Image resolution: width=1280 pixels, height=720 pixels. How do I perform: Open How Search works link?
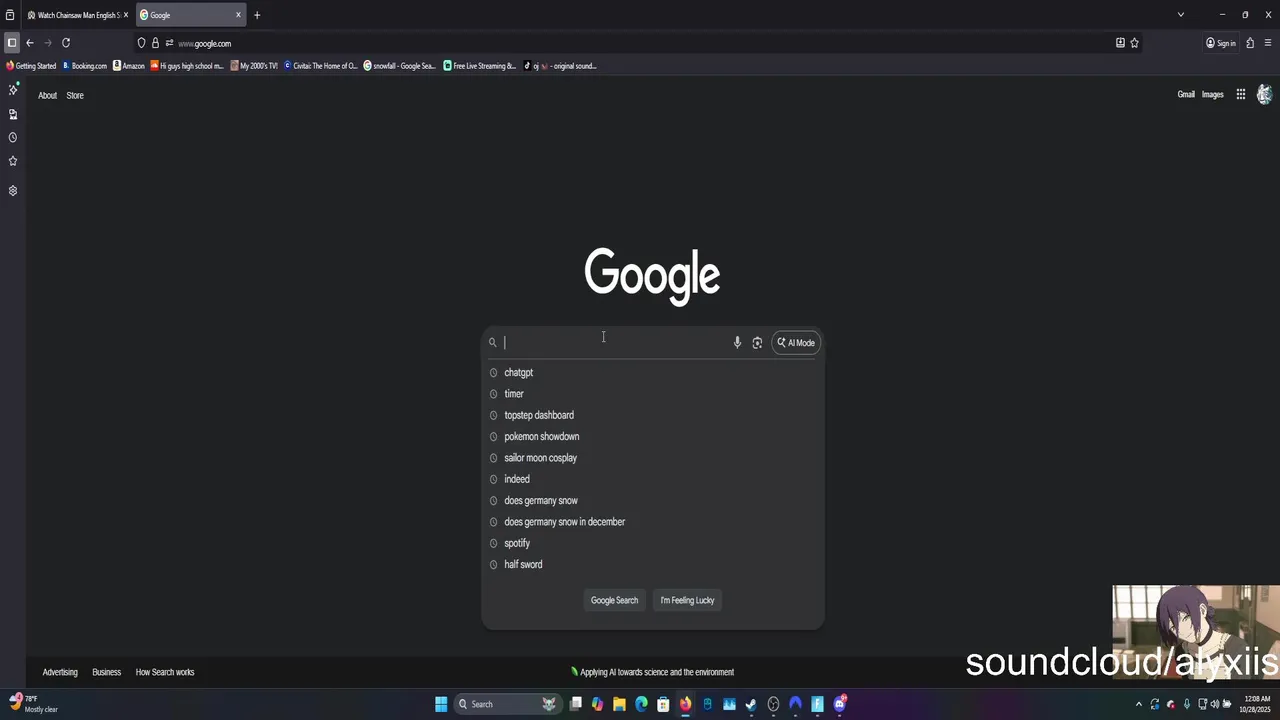point(165,672)
